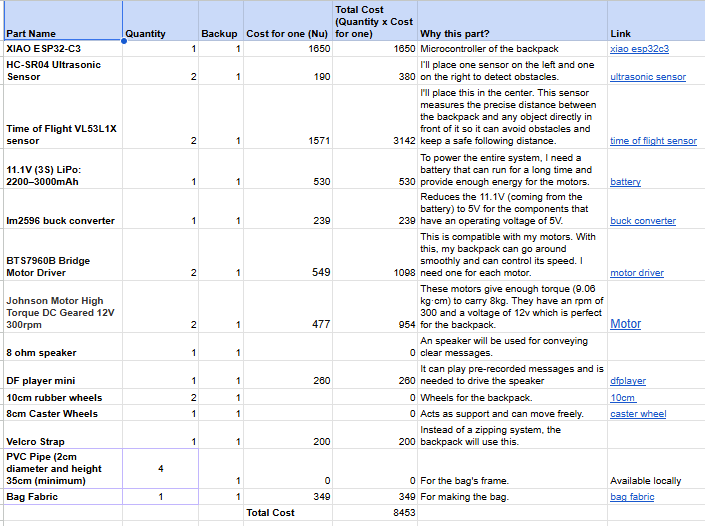Select the Bag Fabric quantity cell

click(161, 496)
